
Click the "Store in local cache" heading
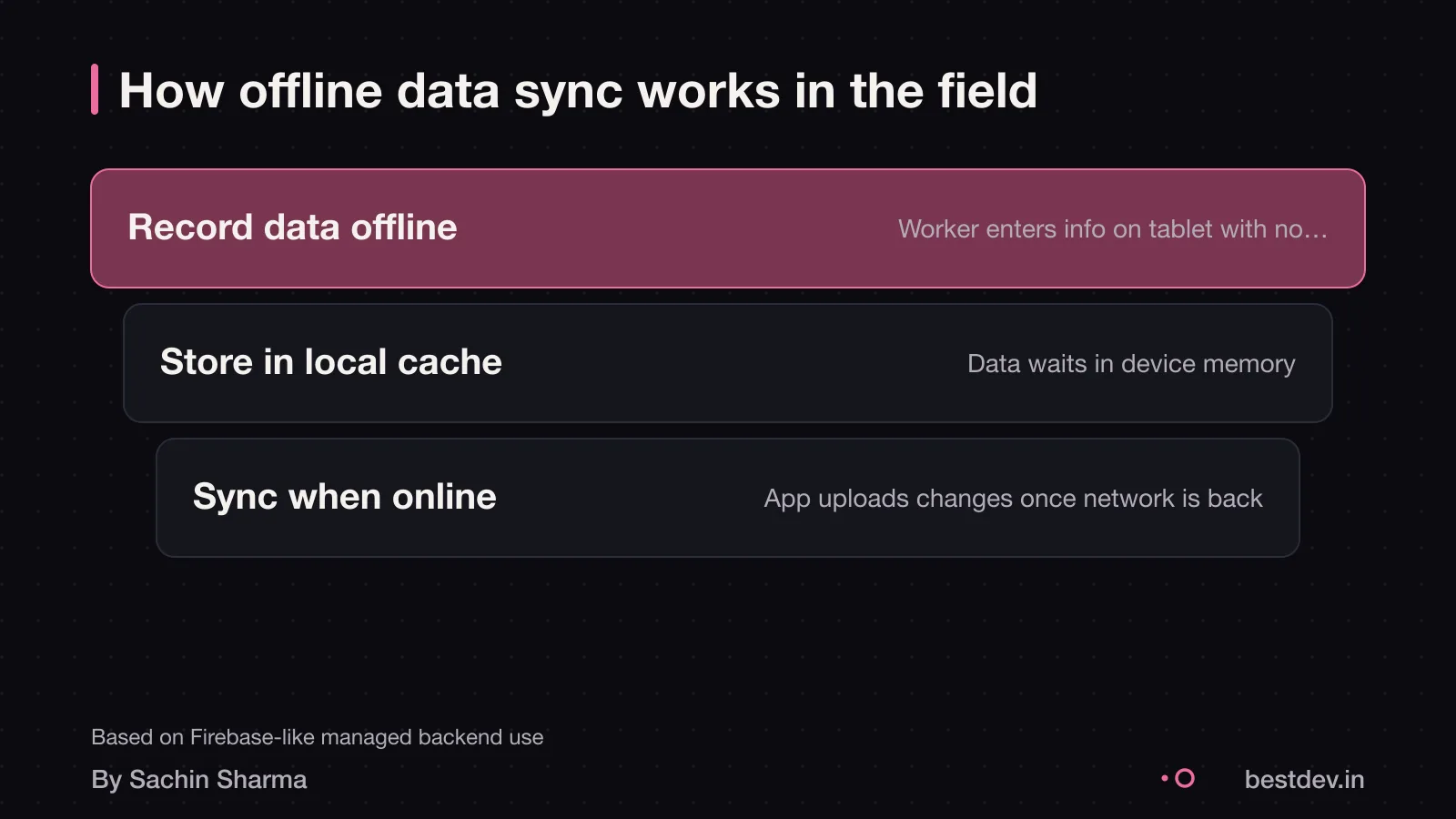click(x=331, y=362)
